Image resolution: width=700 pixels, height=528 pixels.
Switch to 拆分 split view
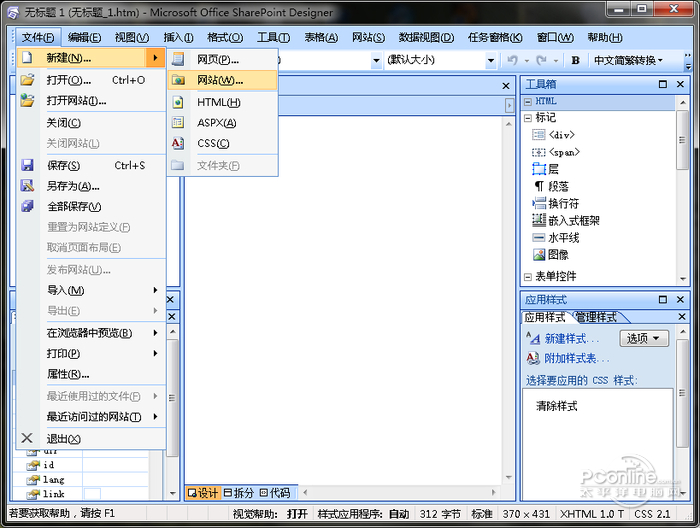click(239, 493)
